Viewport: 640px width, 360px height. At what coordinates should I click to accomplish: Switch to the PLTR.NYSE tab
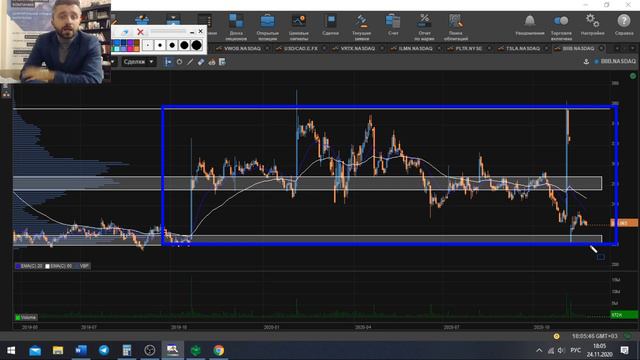[469, 49]
